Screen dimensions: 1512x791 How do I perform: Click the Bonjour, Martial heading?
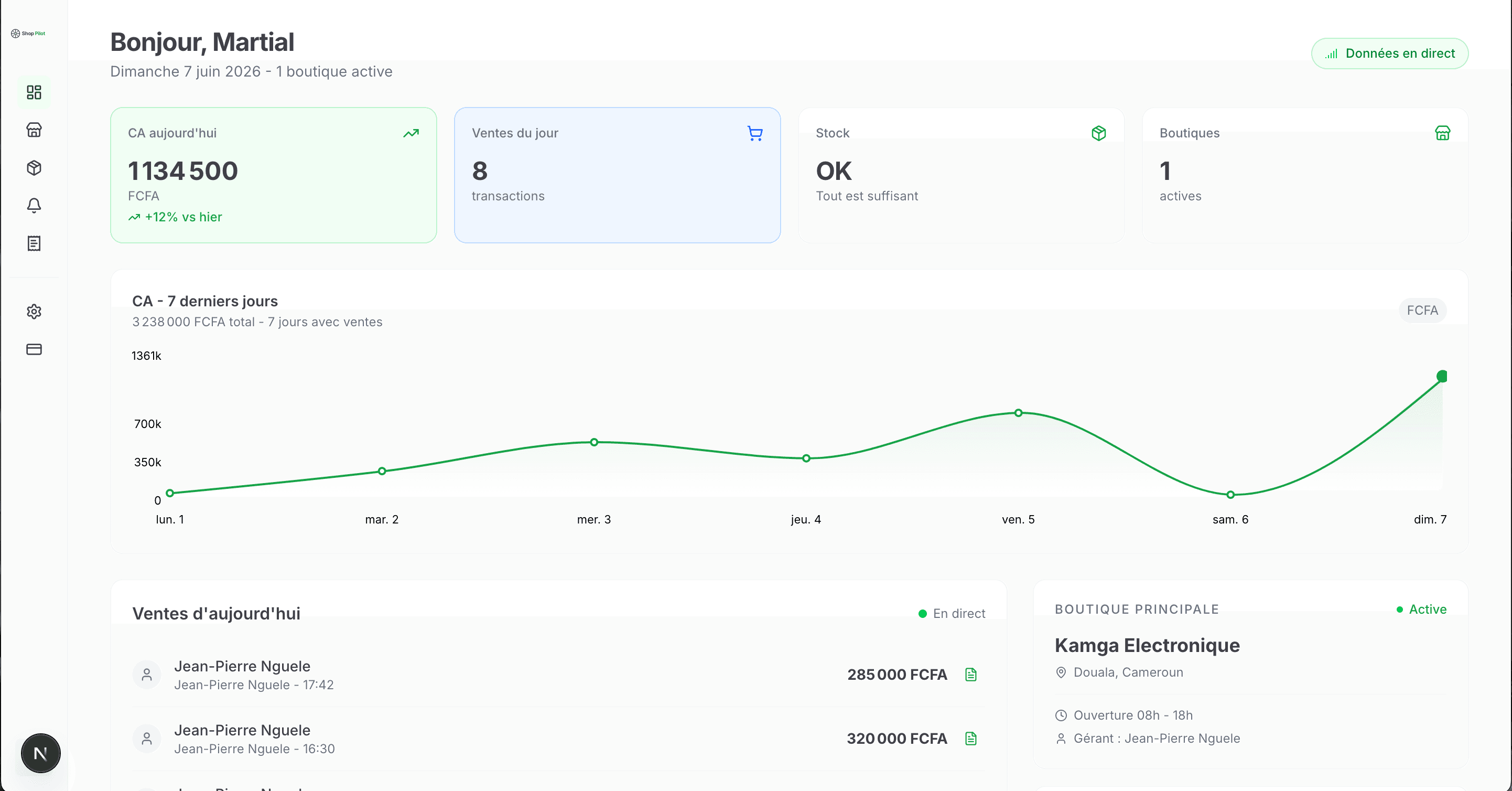[x=202, y=42]
